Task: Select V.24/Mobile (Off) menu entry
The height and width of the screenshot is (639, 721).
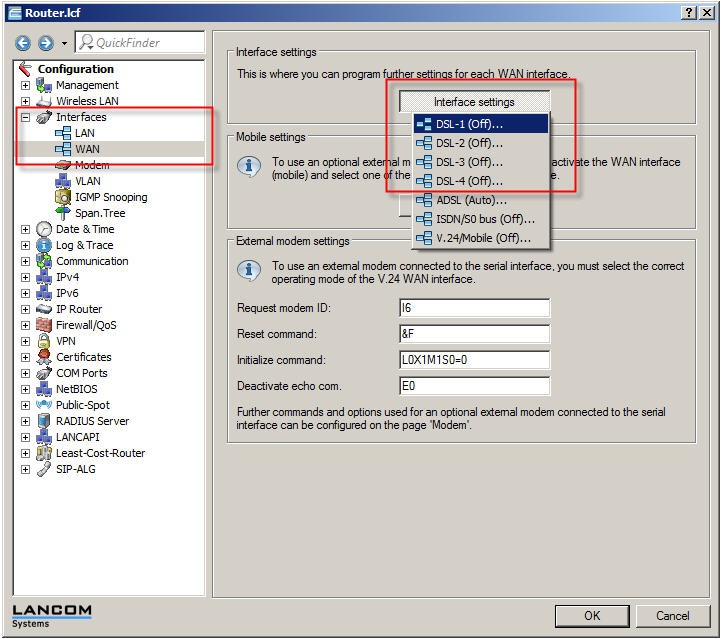Action: click(x=476, y=238)
